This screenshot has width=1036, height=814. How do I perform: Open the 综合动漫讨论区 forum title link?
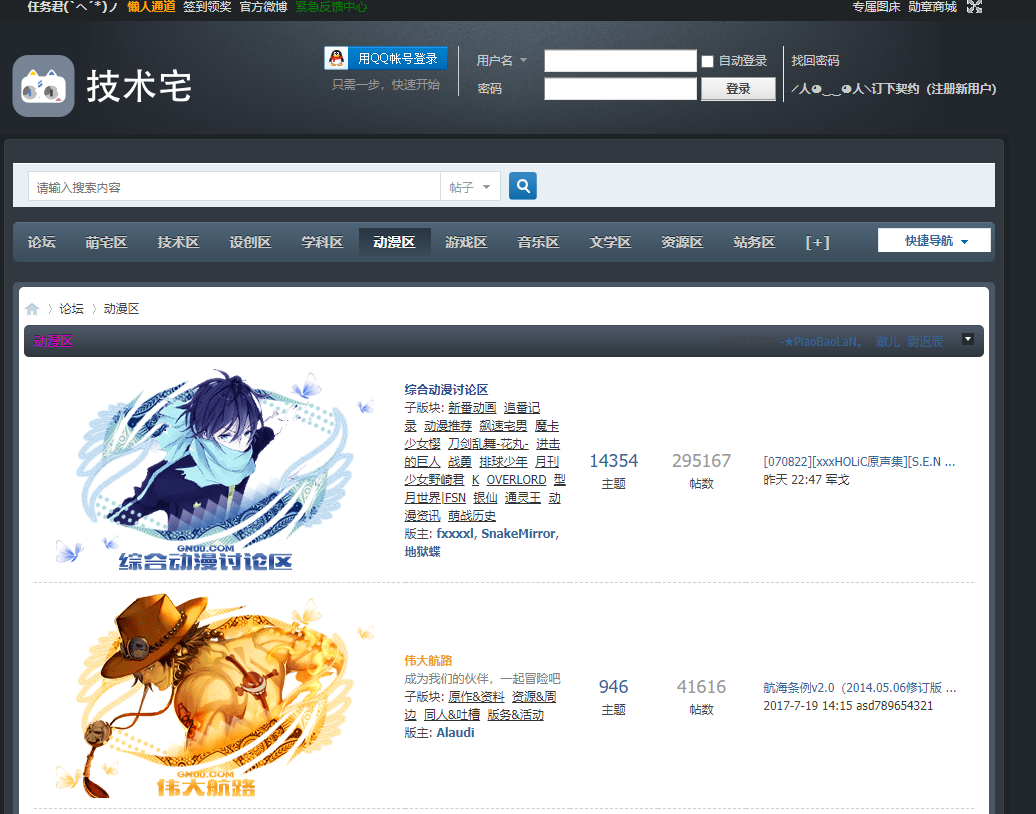click(446, 389)
